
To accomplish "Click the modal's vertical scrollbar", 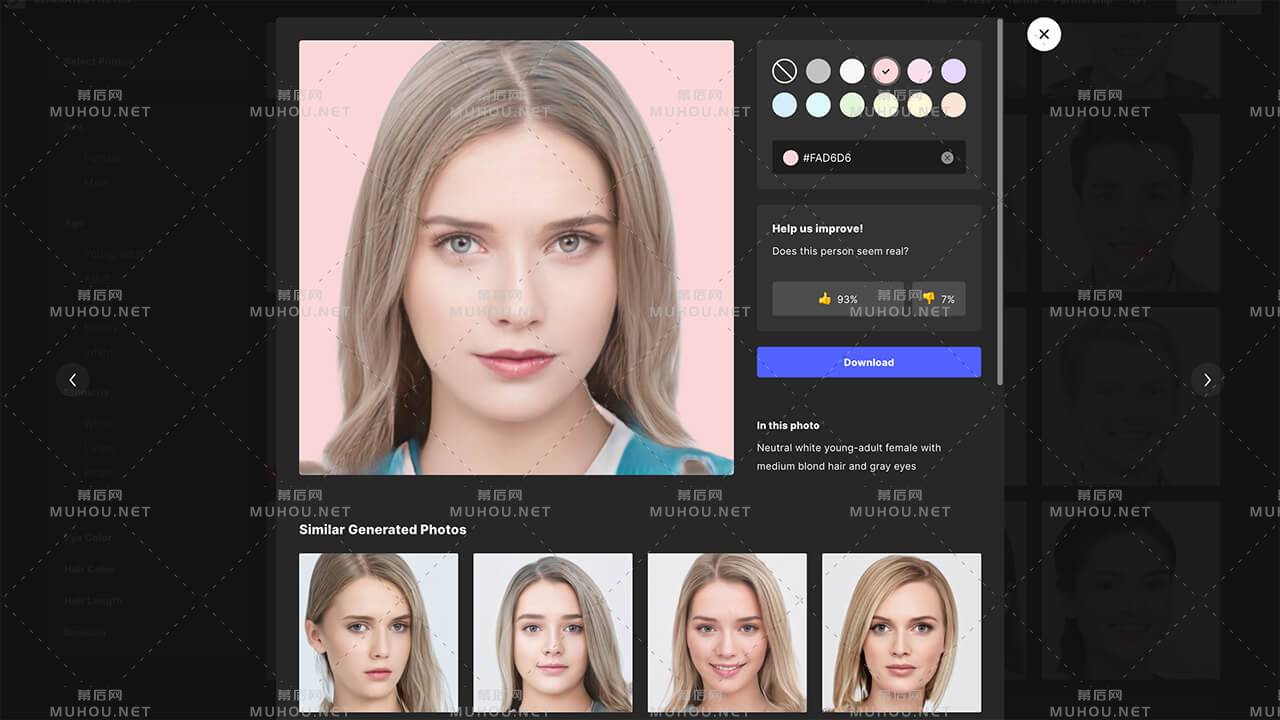I will click(999, 200).
